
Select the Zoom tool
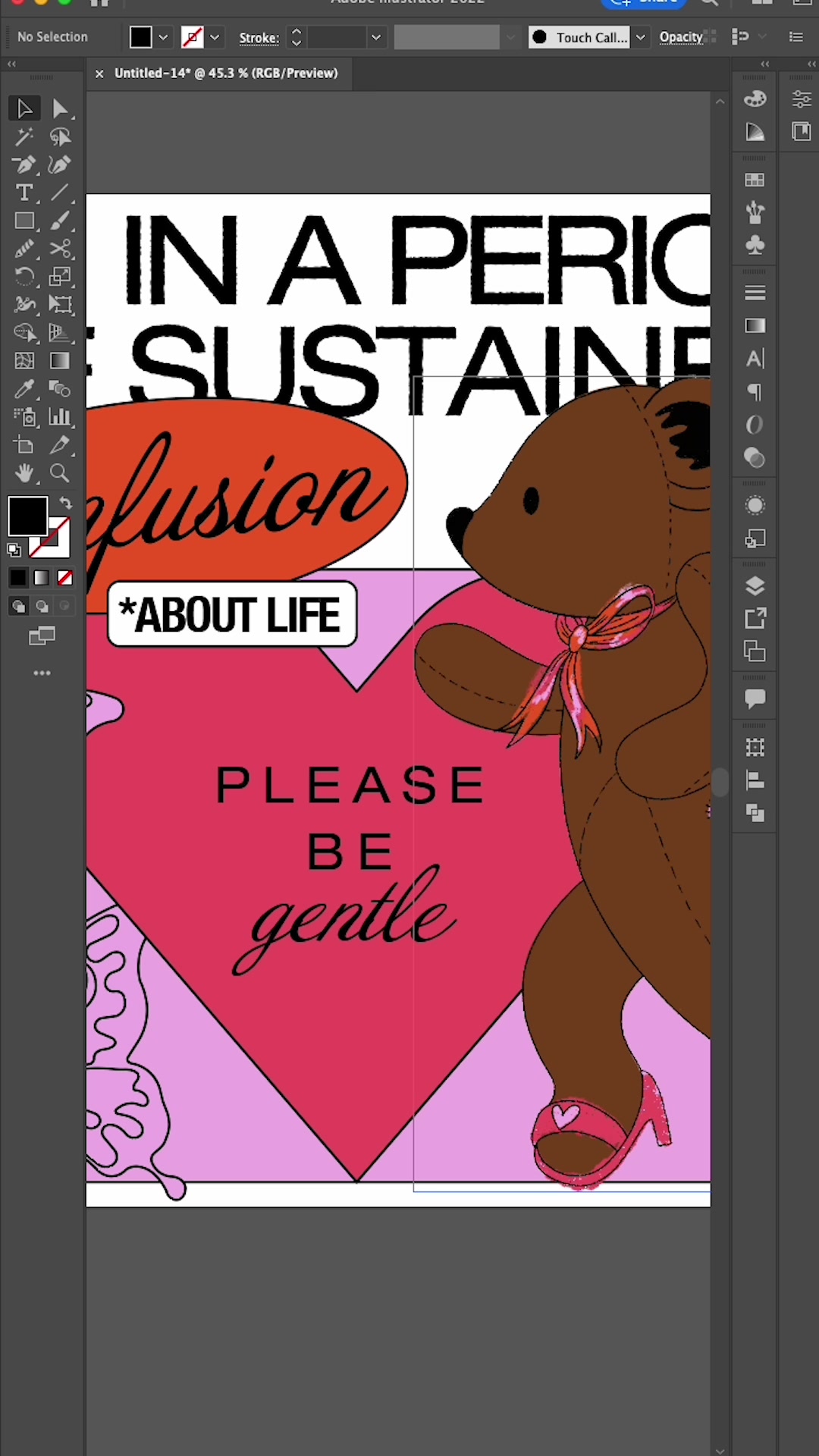(x=59, y=473)
